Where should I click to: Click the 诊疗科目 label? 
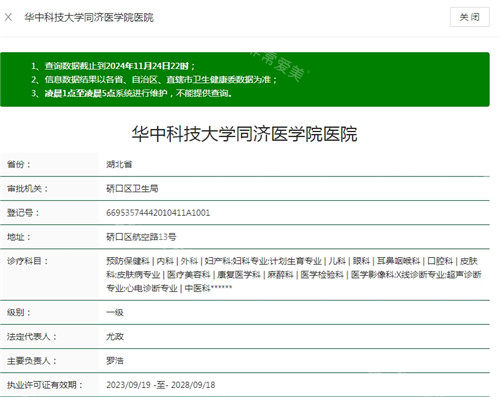point(28,261)
